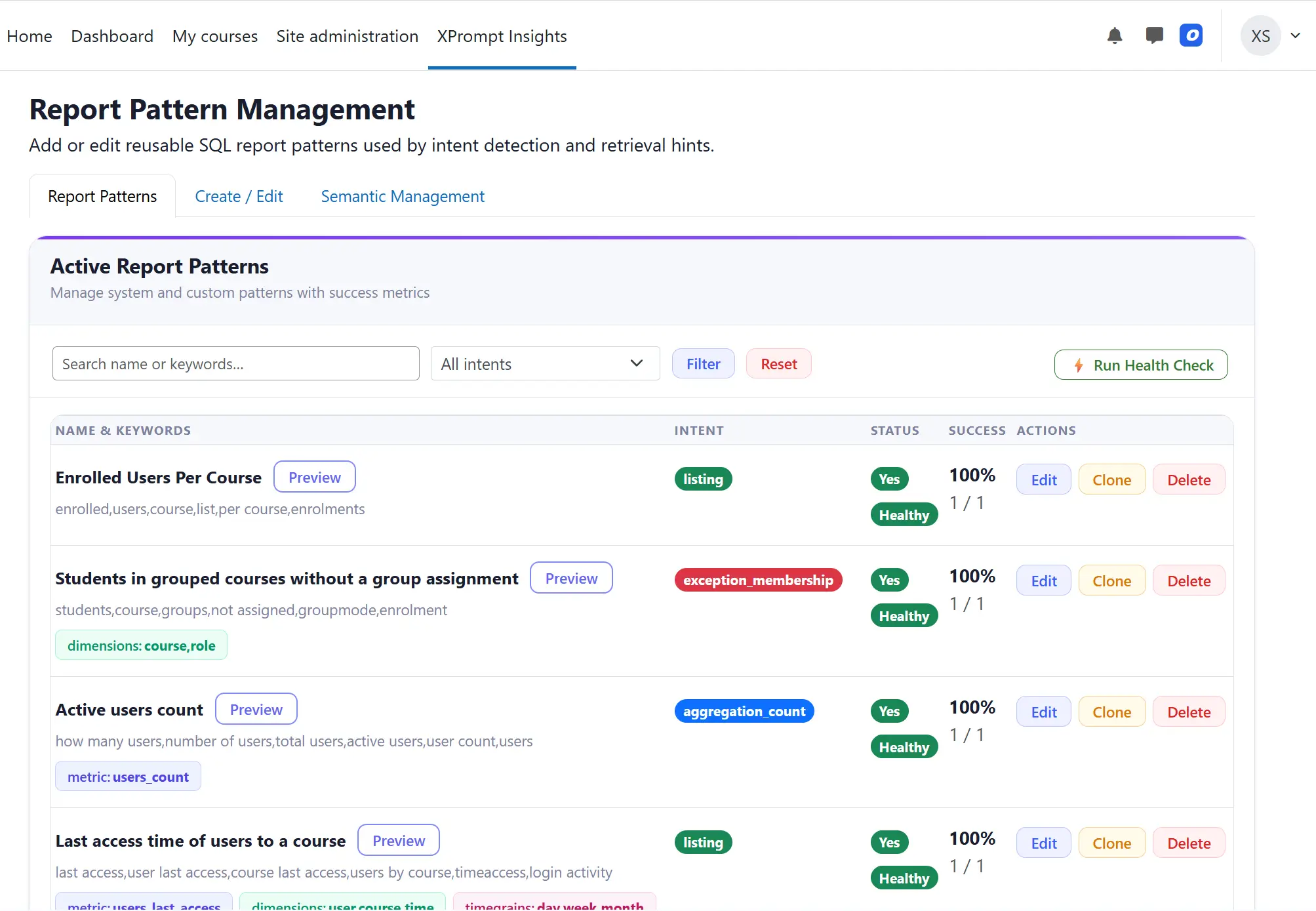Switch to the Report Patterns tab
1316x911 pixels.
pos(102,196)
